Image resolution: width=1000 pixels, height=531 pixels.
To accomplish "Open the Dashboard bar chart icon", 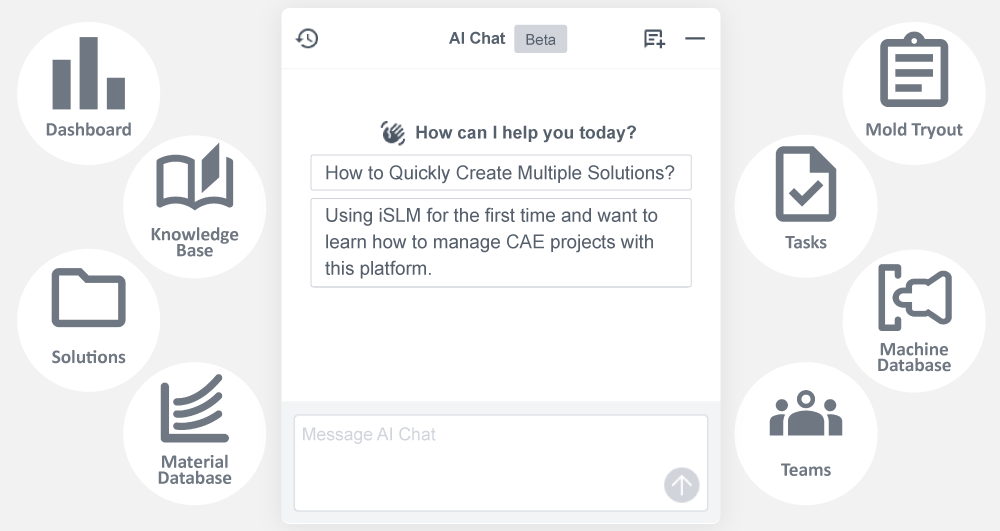I will point(88,75).
